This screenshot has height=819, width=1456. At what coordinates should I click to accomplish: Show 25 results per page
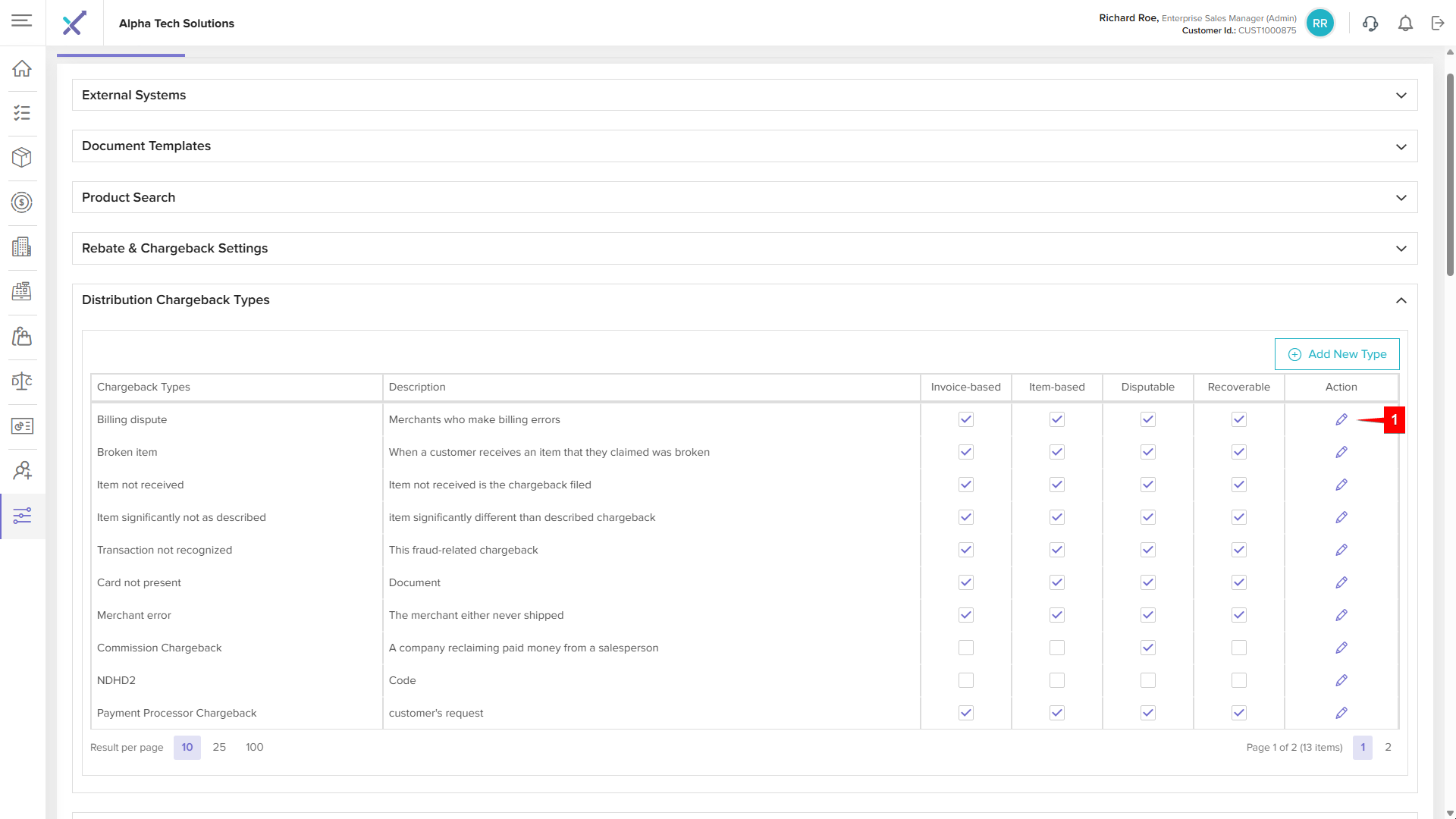(x=219, y=747)
